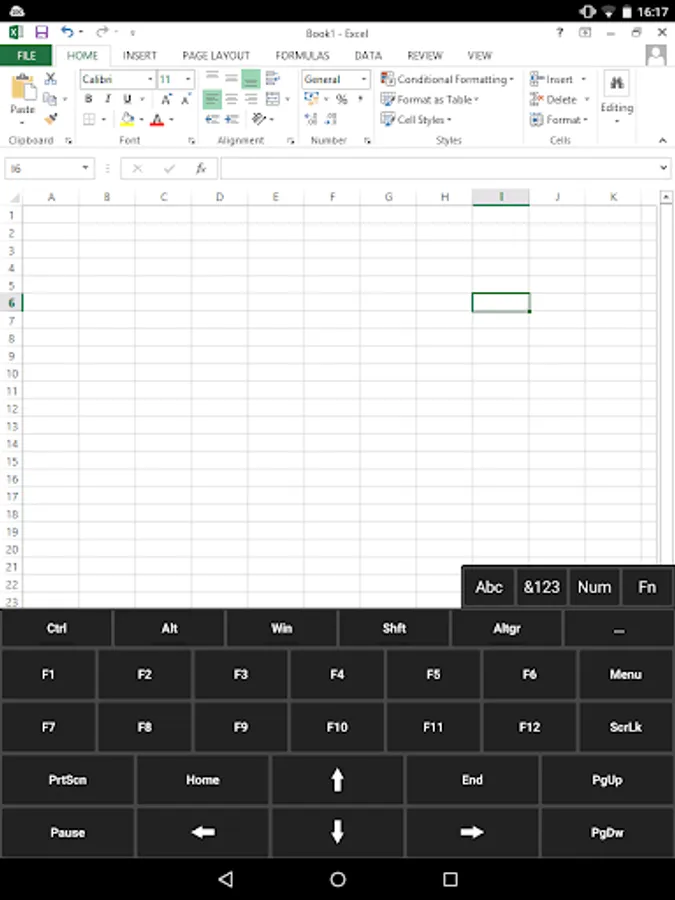The image size is (675, 900).
Task: Click the Redo arrow icon
Action: pyautogui.click(x=103, y=32)
